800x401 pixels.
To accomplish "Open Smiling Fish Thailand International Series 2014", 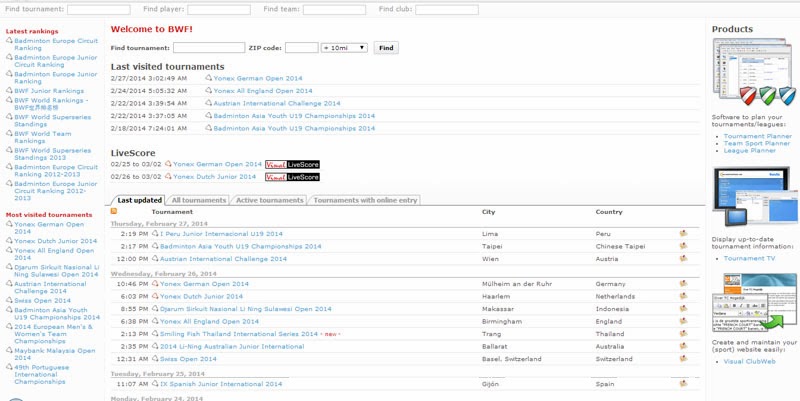I will [x=239, y=334].
